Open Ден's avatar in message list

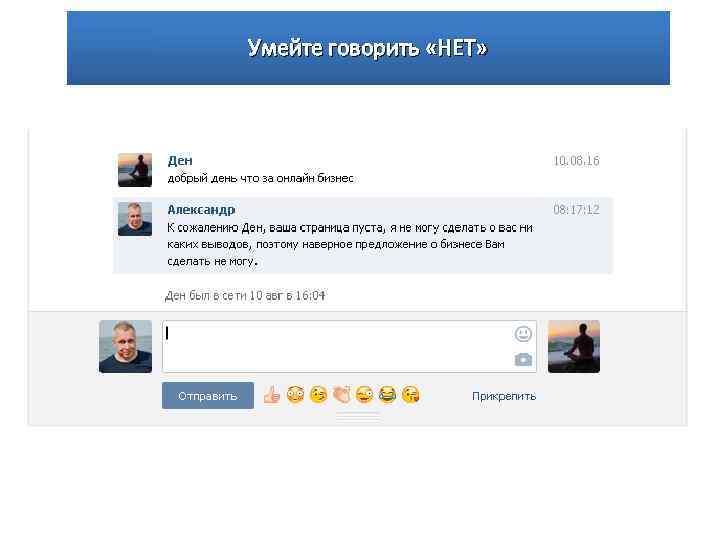pyautogui.click(x=135, y=170)
